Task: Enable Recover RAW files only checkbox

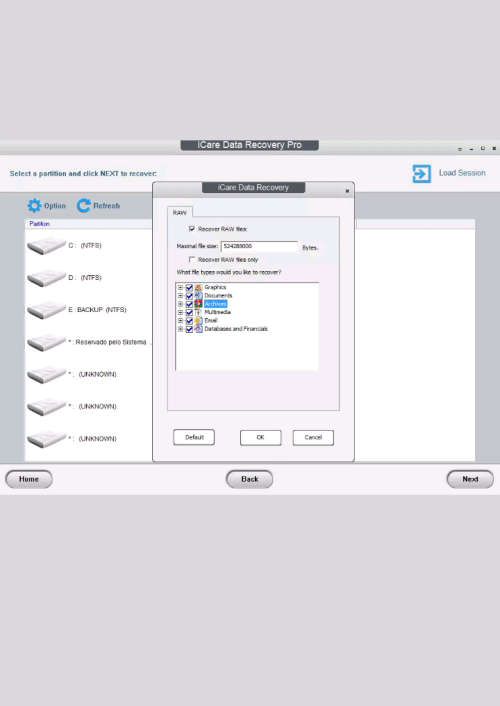Action: [x=192, y=259]
